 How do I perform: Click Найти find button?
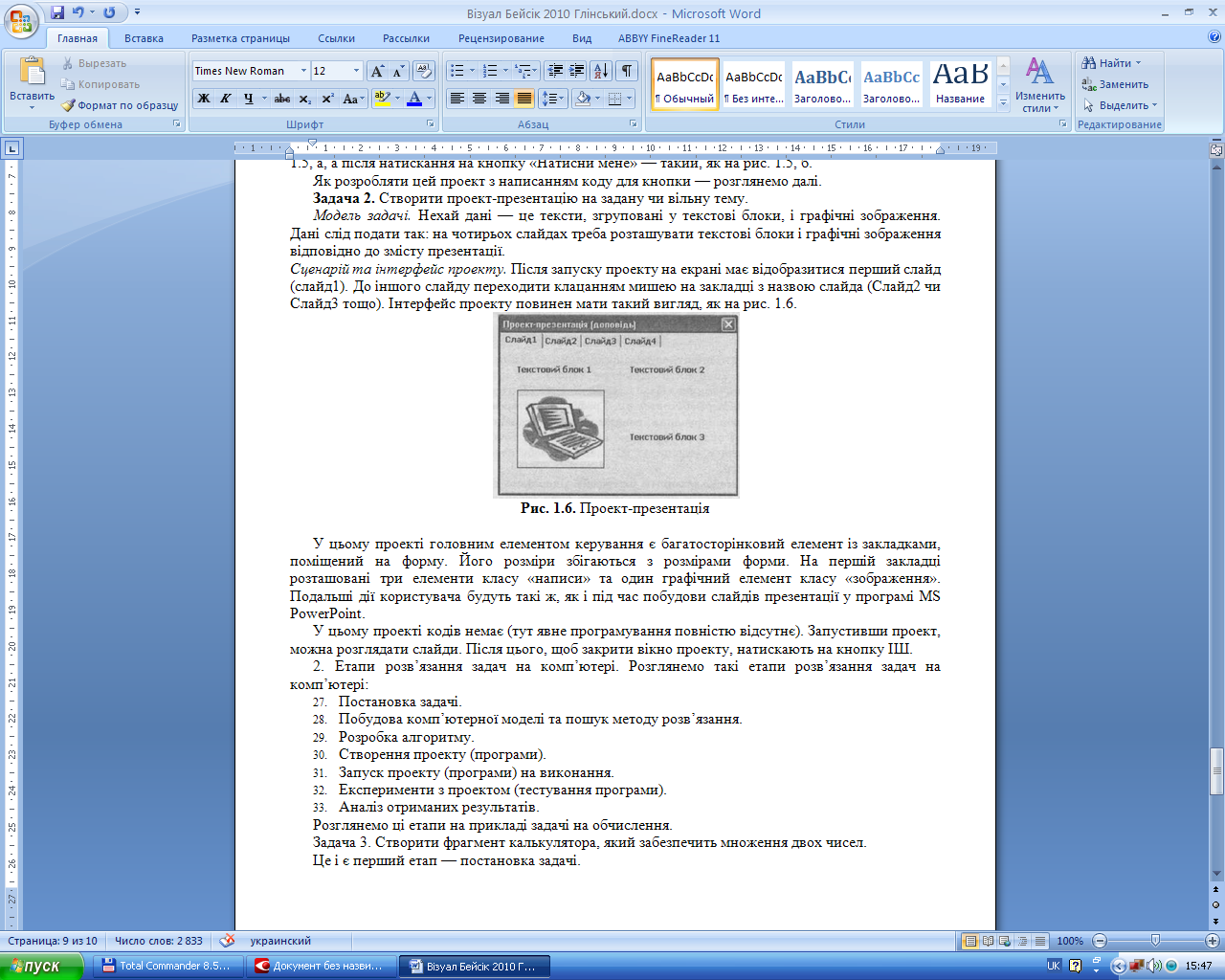pyautogui.click(x=1111, y=63)
